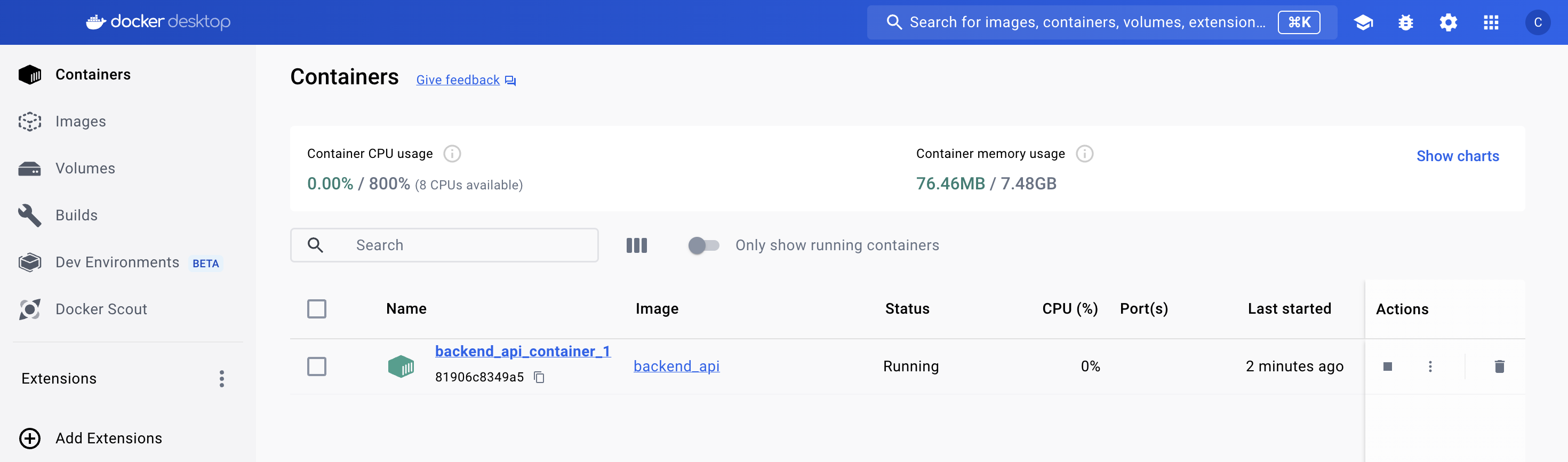The width and height of the screenshot is (1568, 462).
Task: Click the Docker Scout sidebar icon
Action: point(30,309)
